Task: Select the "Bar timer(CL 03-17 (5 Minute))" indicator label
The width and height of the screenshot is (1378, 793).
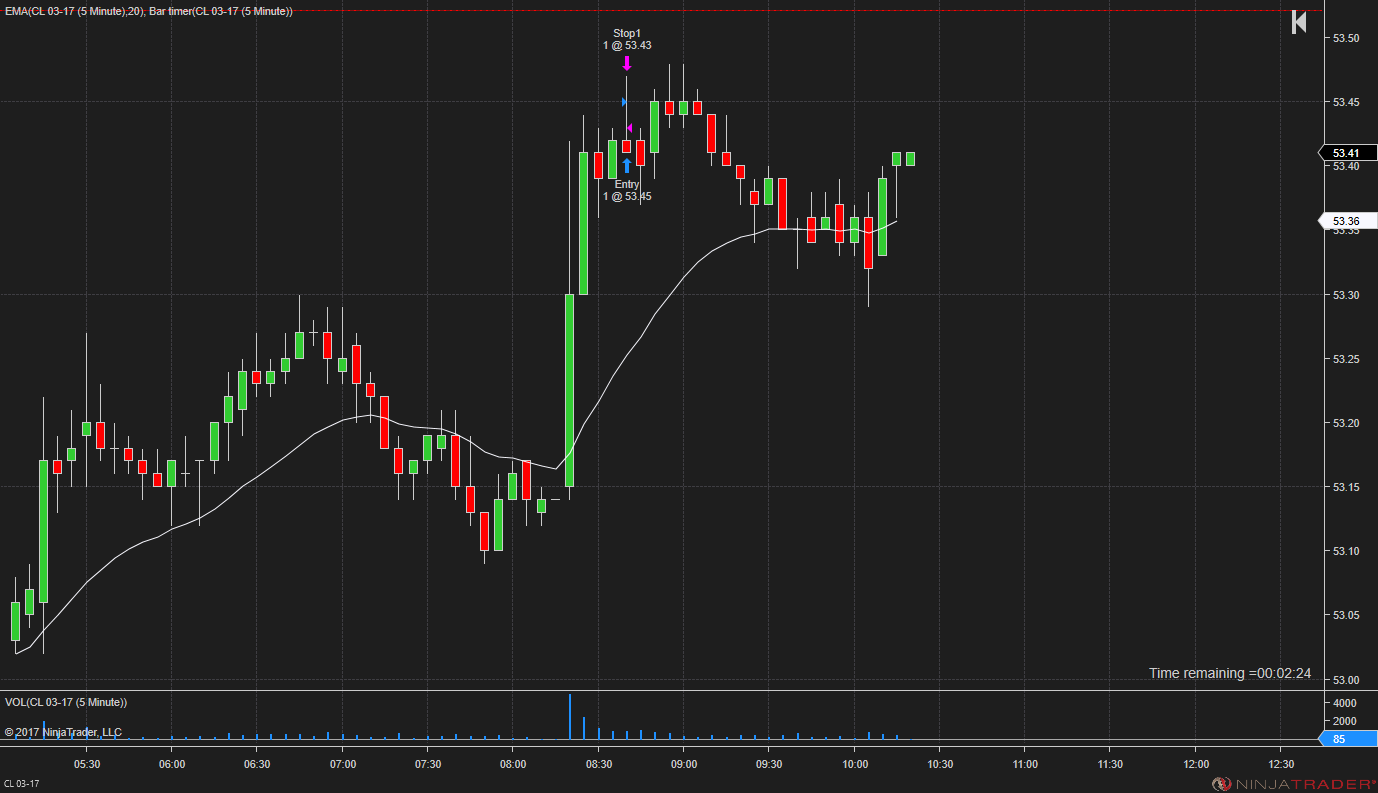Action: [x=221, y=11]
